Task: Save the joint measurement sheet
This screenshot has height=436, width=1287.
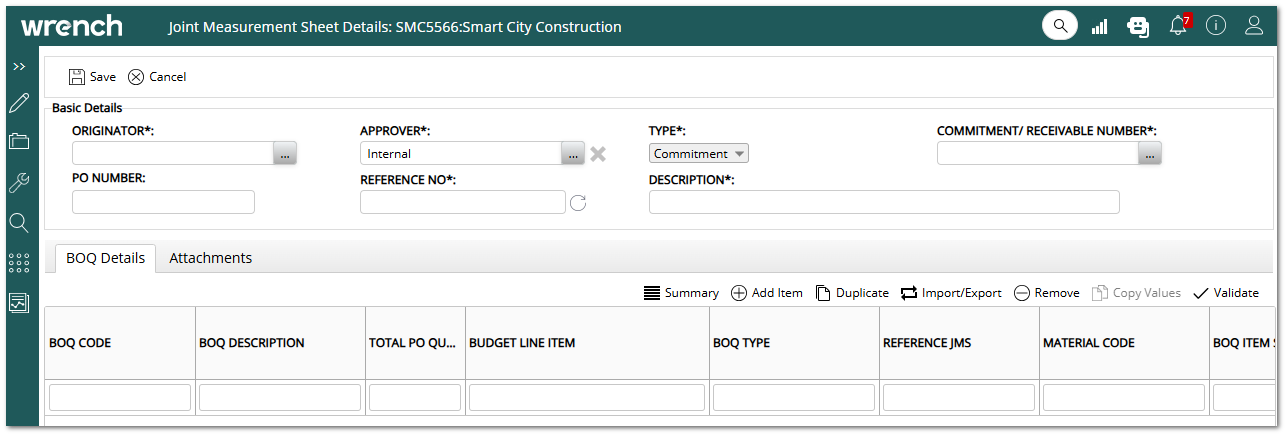Action: coord(92,77)
